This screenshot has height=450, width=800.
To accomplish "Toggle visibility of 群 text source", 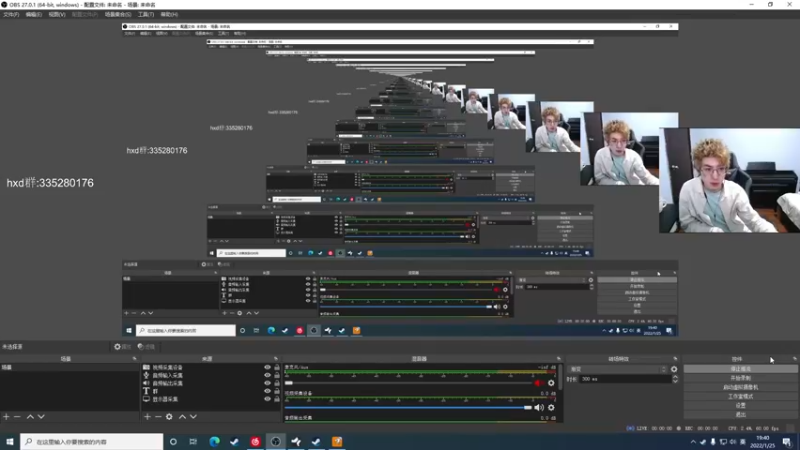I will pos(267,391).
